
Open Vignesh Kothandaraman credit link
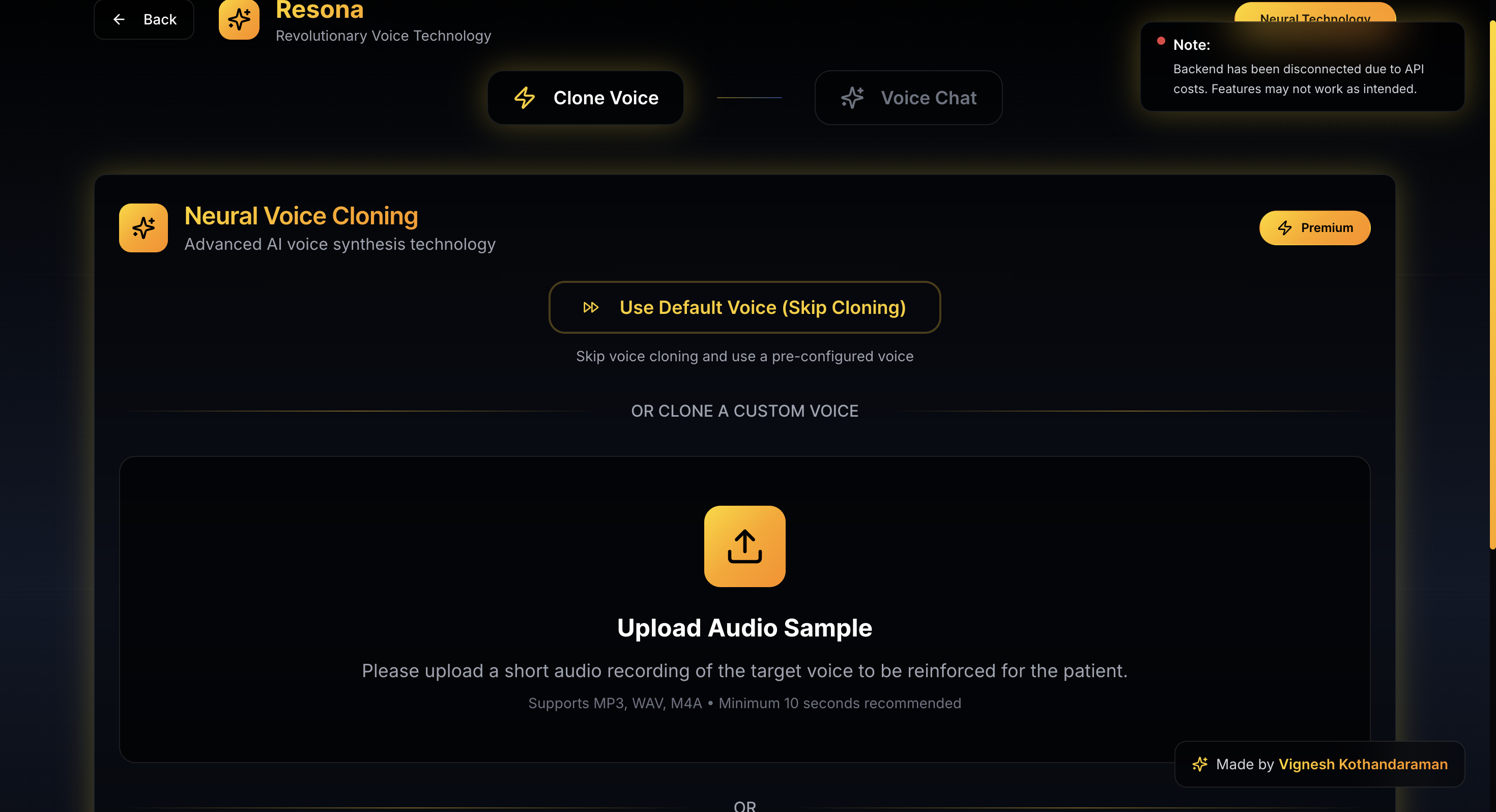(x=1363, y=764)
